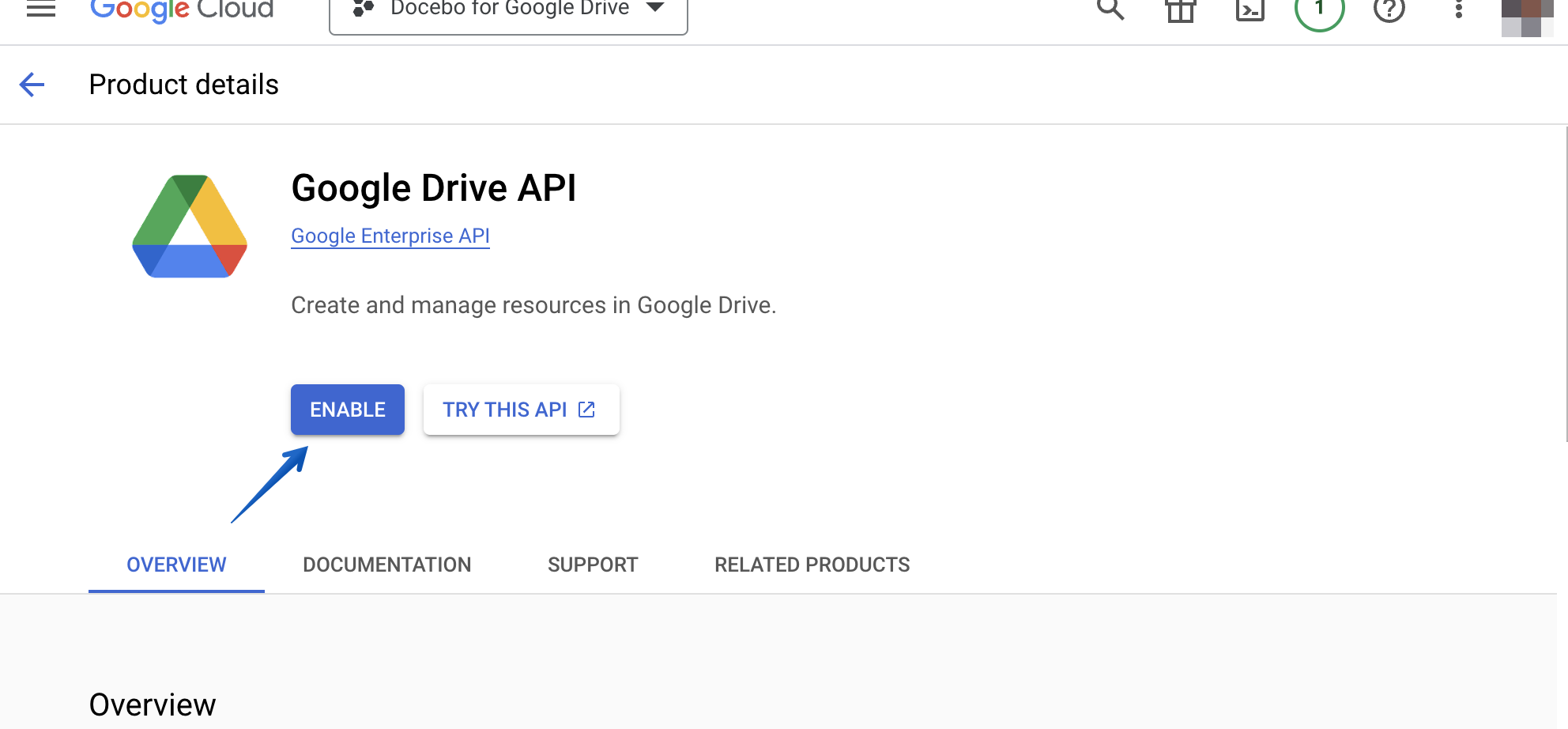This screenshot has width=1568, height=729.
Task: Select the Overview tab
Action: (x=176, y=565)
